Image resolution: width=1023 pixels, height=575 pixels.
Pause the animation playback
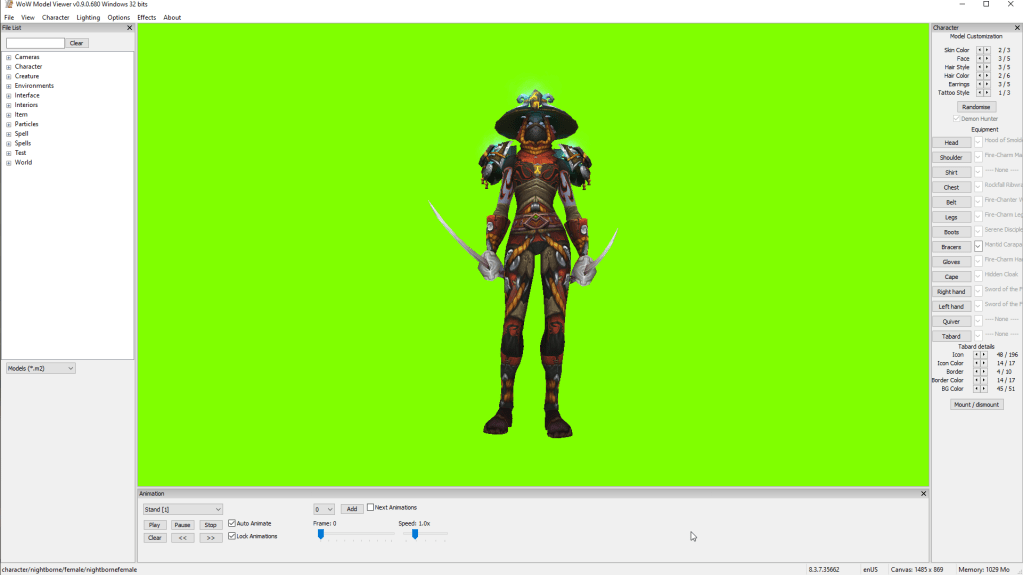tap(182, 525)
